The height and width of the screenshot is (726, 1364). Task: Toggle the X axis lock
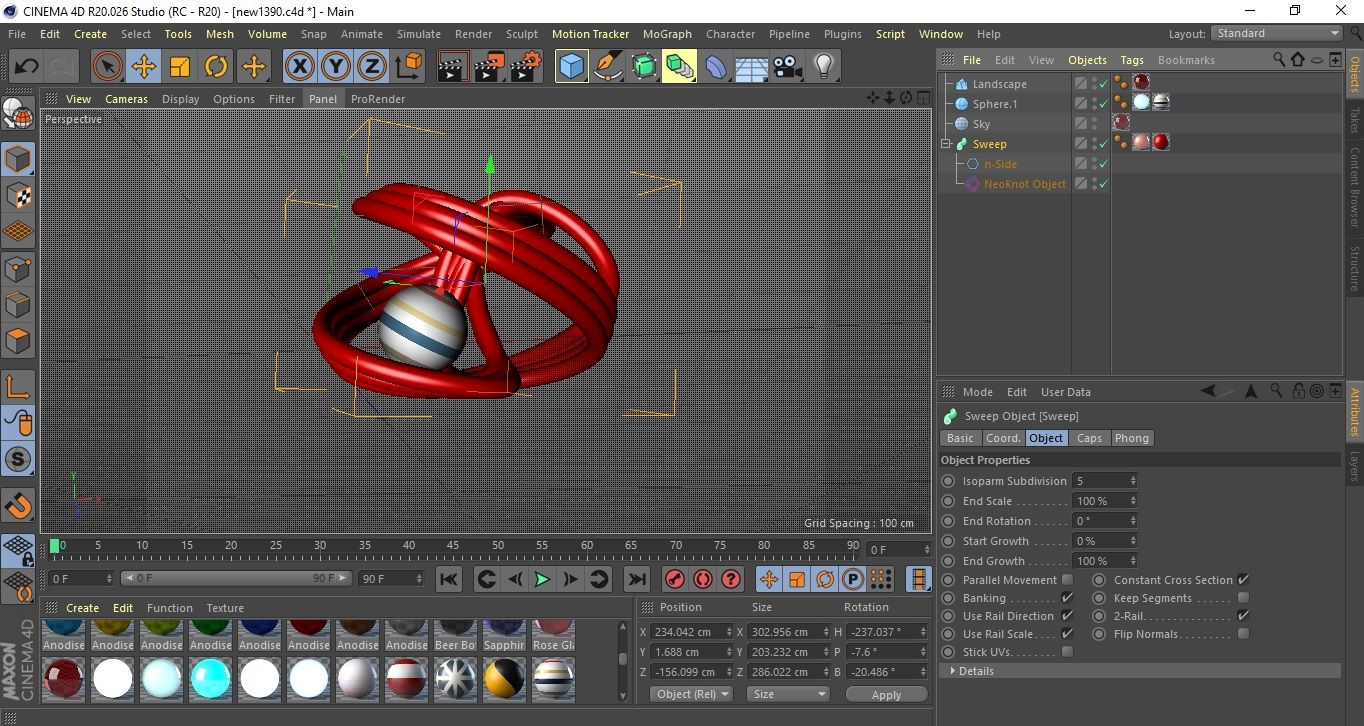pyautogui.click(x=299, y=67)
